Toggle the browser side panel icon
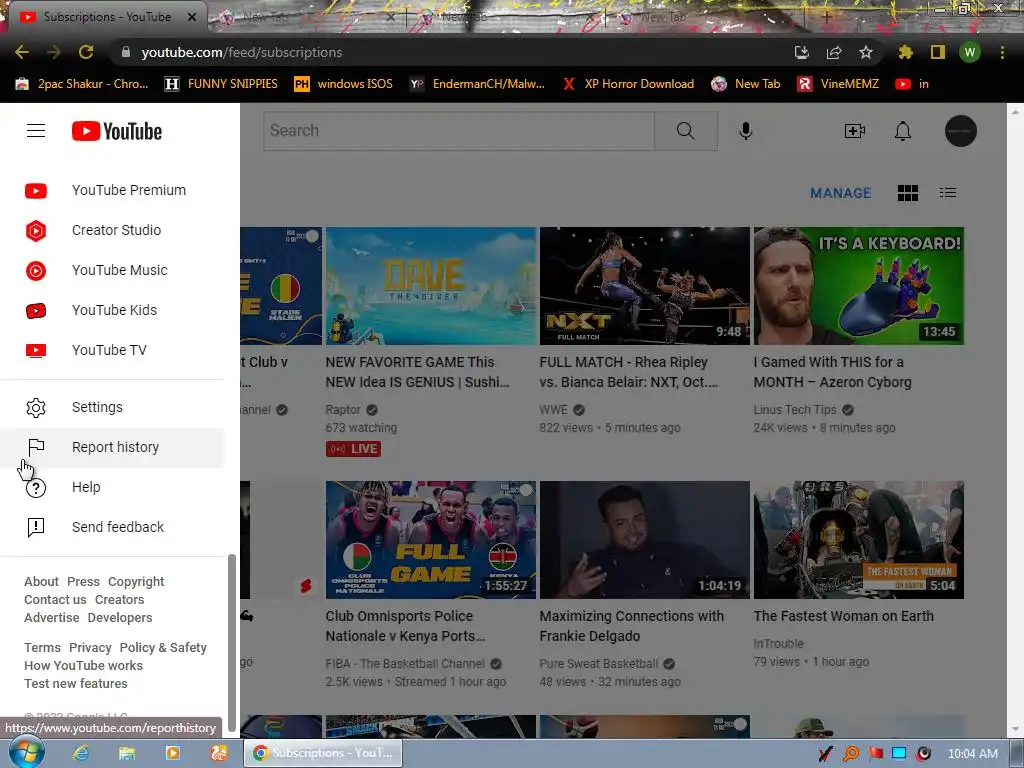Image resolution: width=1024 pixels, height=768 pixels. click(938, 52)
